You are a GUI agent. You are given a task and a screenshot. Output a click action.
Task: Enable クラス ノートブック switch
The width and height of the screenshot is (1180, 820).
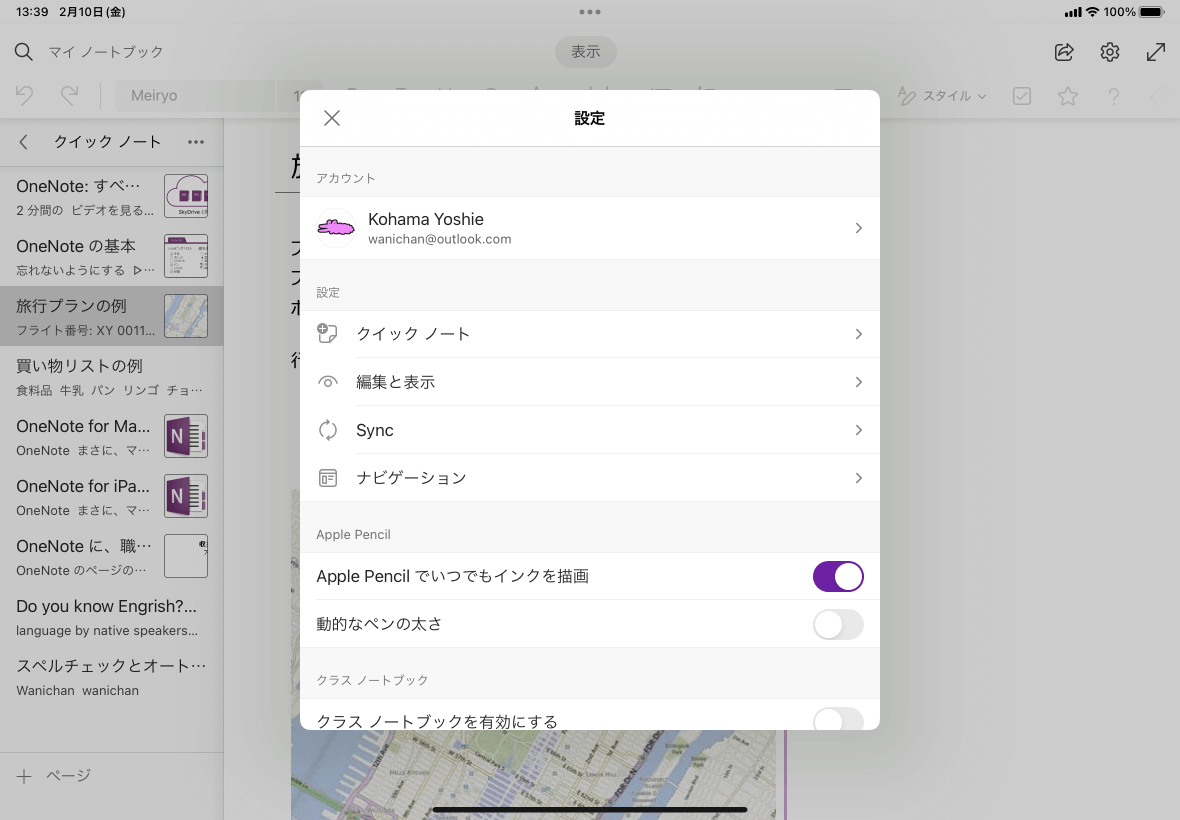tap(838, 718)
